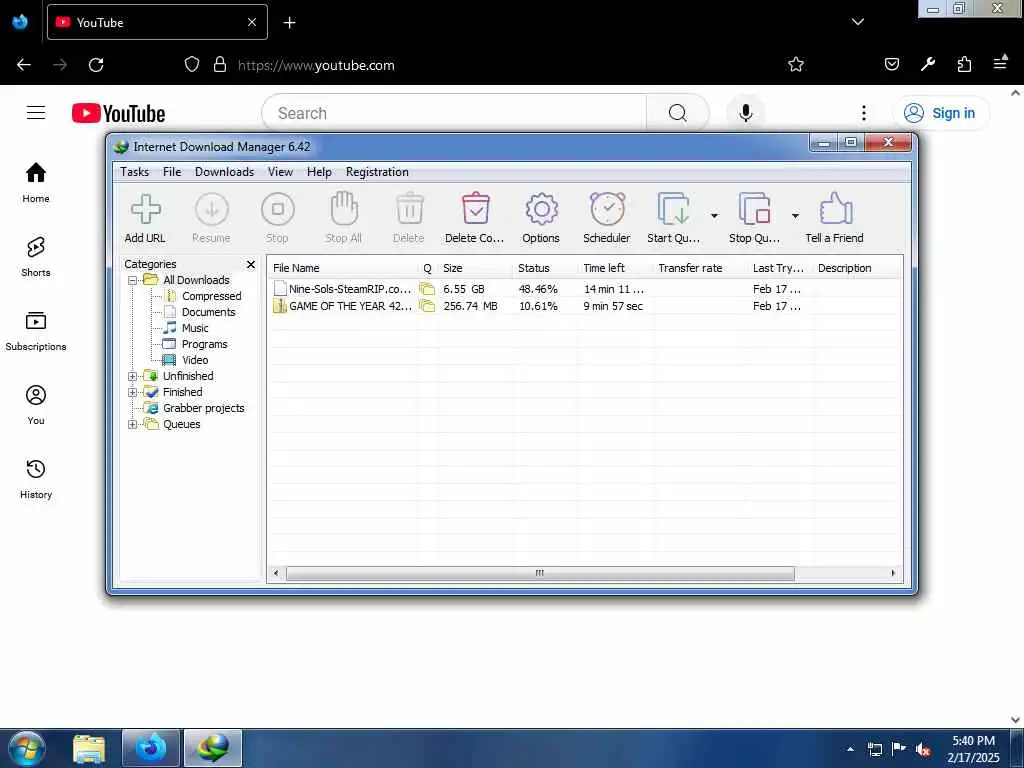The image size is (1024, 768).
Task: Open the Downloads menu
Action: (224, 172)
